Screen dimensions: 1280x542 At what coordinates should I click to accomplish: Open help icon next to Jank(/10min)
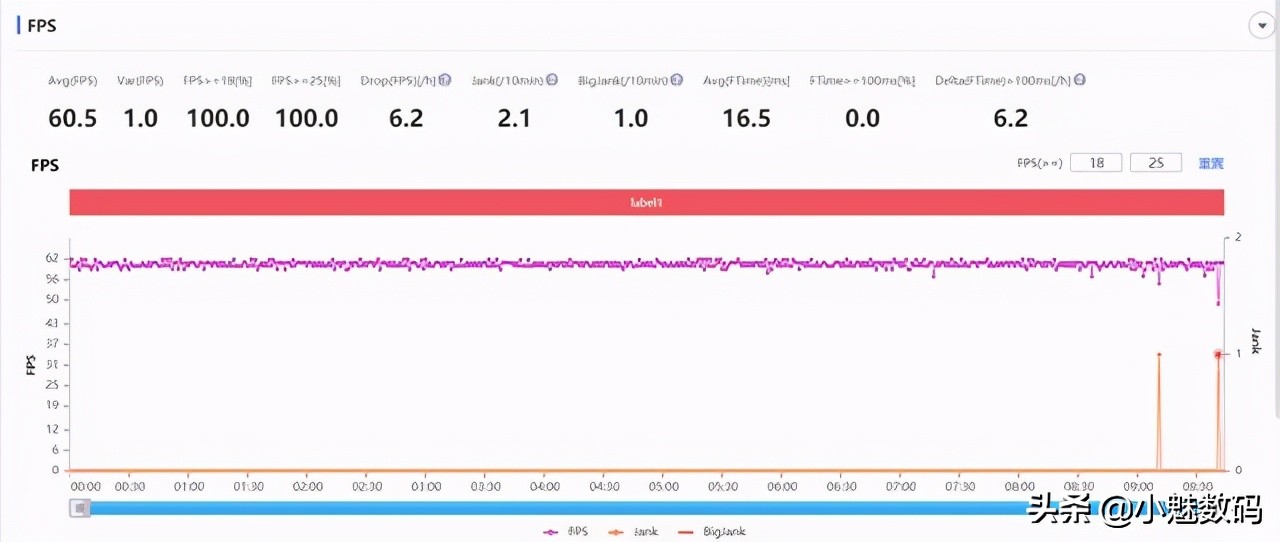point(552,80)
